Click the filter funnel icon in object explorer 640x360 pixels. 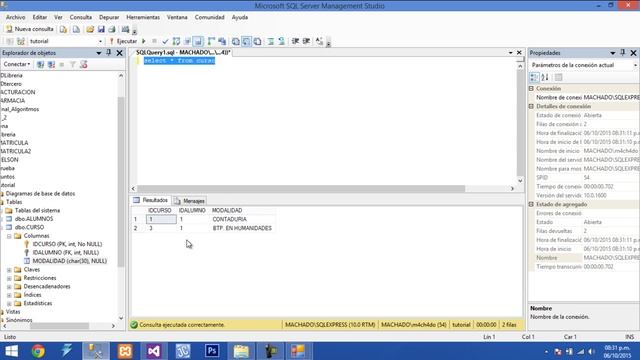(x=72, y=64)
